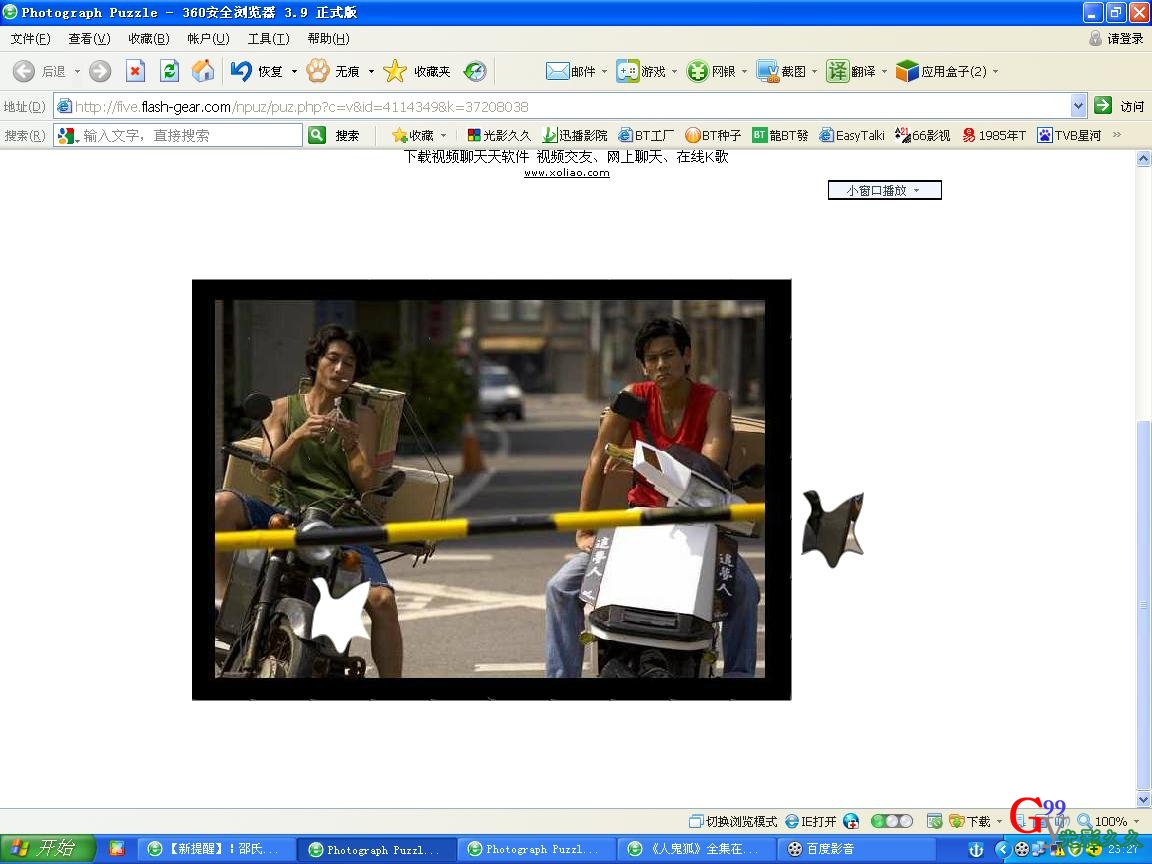Open the 应用盒子 app box icon
Image resolution: width=1152 pixels, height=864 pixels.
coord(907,71)
